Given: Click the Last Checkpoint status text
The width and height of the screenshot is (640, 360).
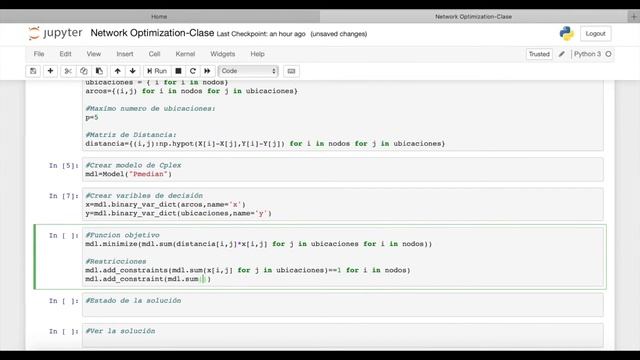Looking at the screenshot, I should pos(261,34).
